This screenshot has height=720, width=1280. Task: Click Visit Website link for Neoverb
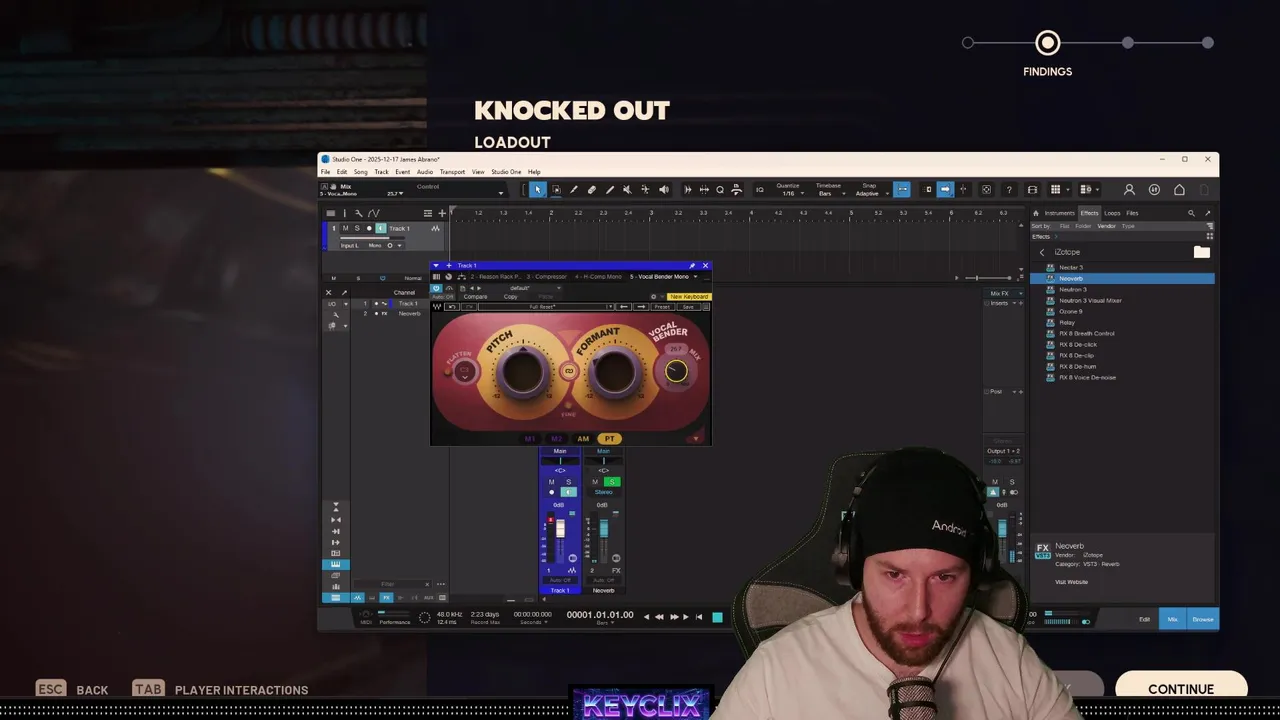(1071, 582)
